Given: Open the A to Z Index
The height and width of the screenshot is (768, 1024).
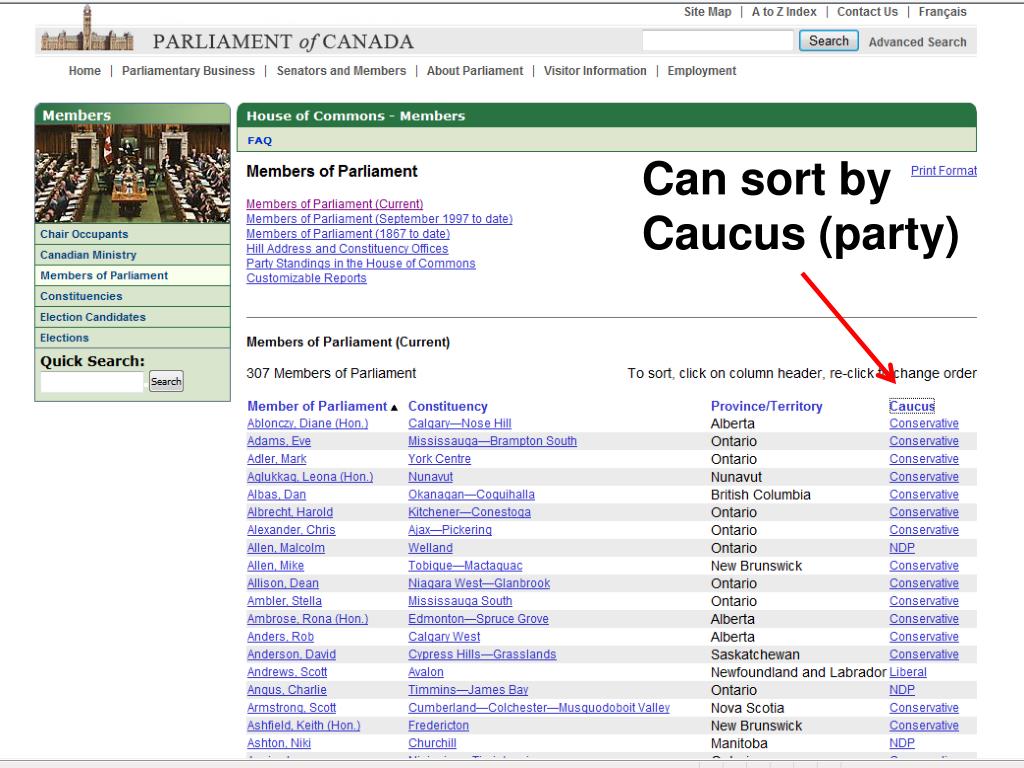Looking at the screenshot, I should pos(784,12).
